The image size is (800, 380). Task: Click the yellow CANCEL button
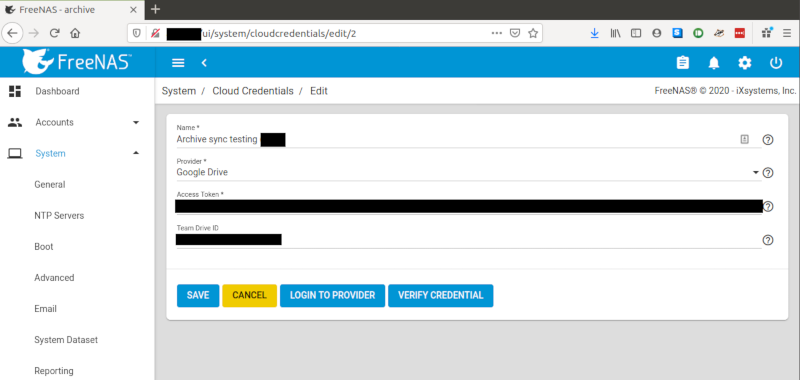(x=249, y=295)
